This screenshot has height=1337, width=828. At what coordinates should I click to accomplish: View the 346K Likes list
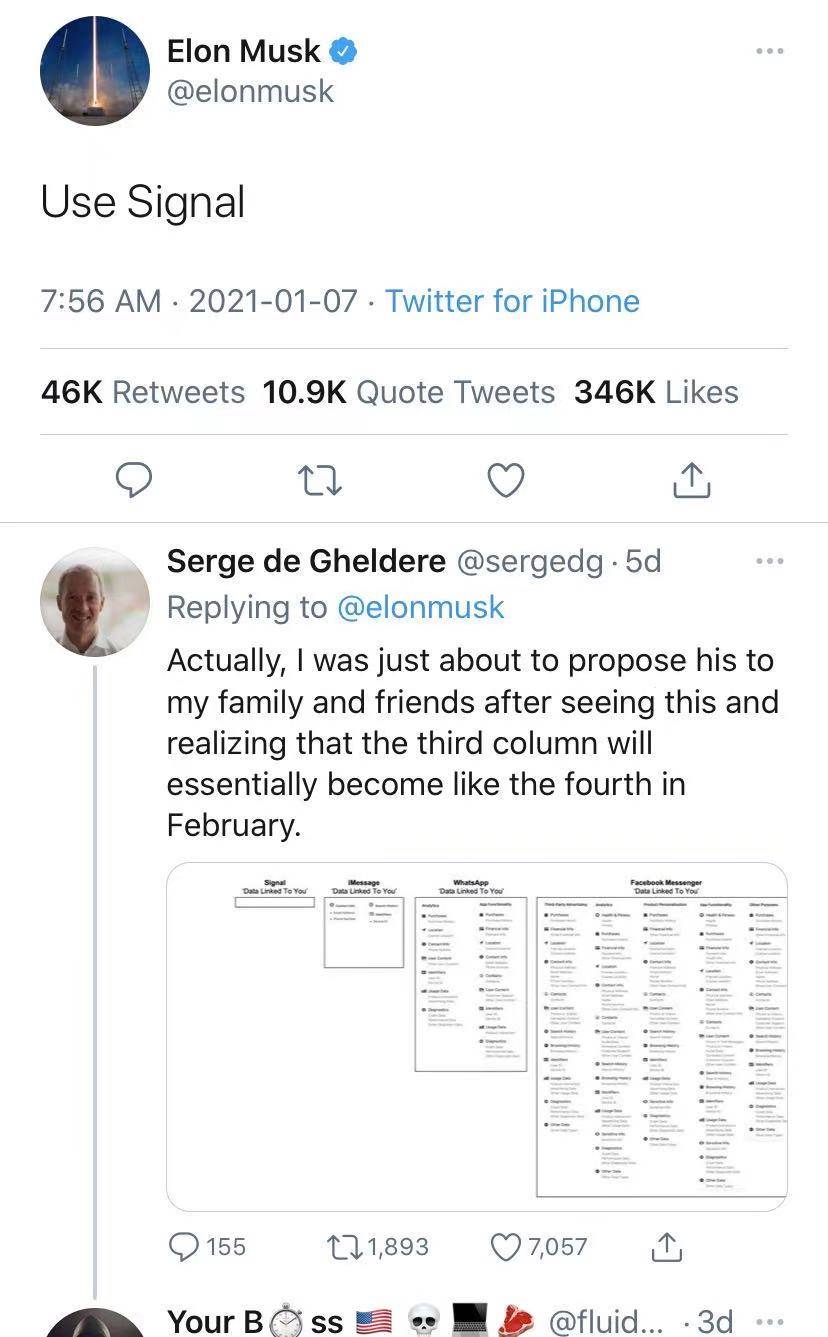656,392
